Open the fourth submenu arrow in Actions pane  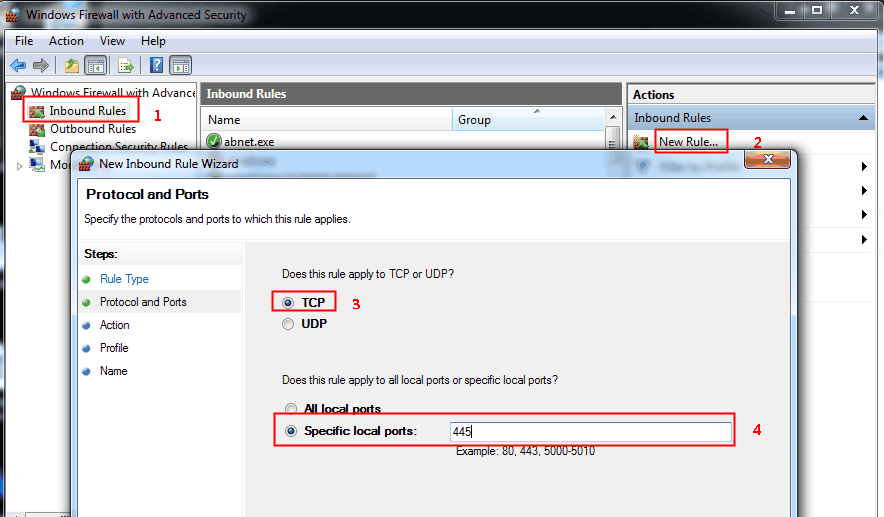(864, 240)
